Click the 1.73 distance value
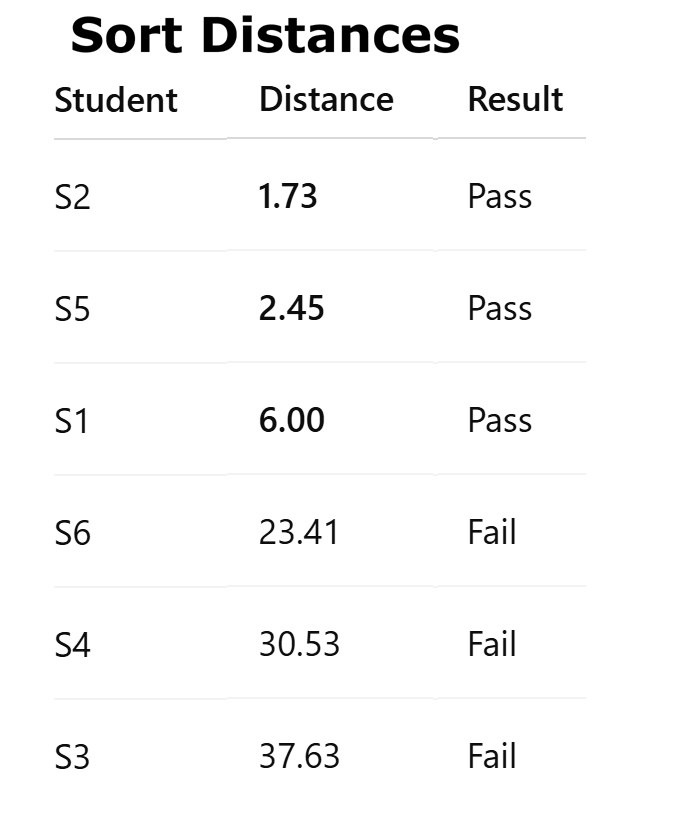The image size is (675, 838). tap(288, 197)
